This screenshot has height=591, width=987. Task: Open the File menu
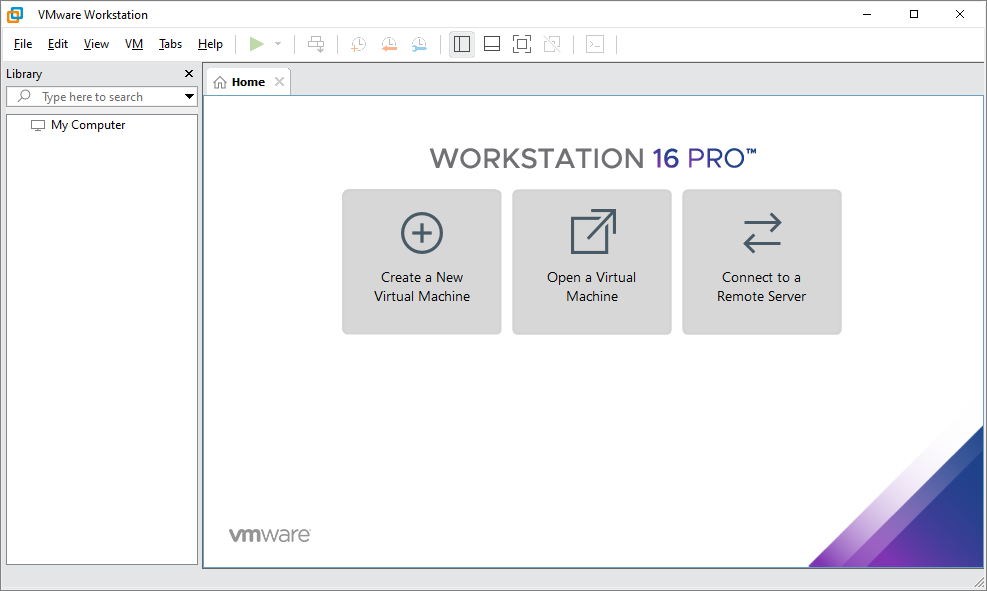tap(23, 44)
